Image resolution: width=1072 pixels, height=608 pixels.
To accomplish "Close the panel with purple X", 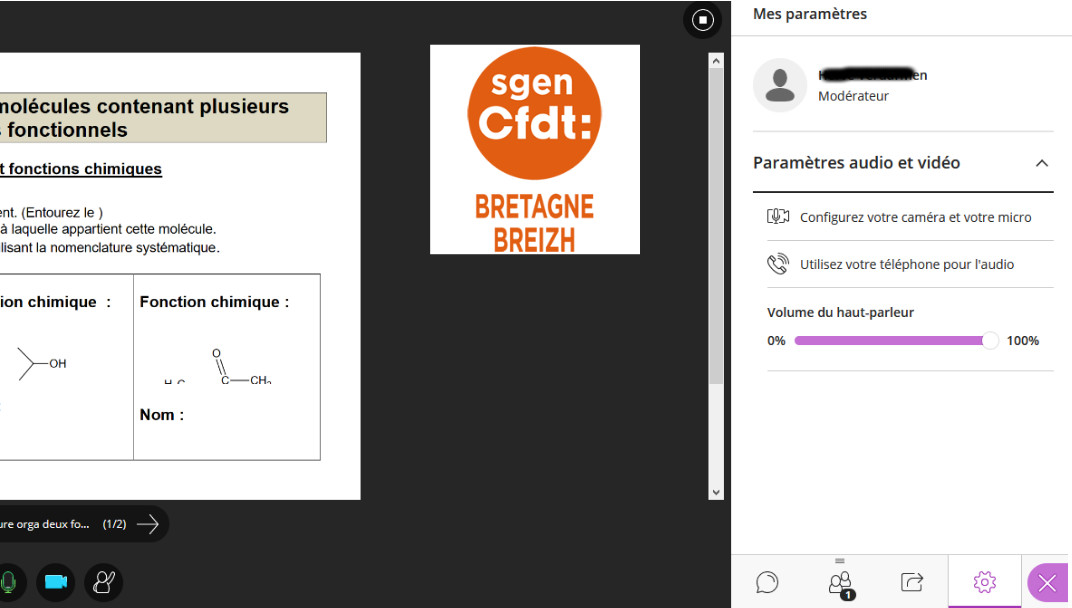I will tap(1047, 583).
